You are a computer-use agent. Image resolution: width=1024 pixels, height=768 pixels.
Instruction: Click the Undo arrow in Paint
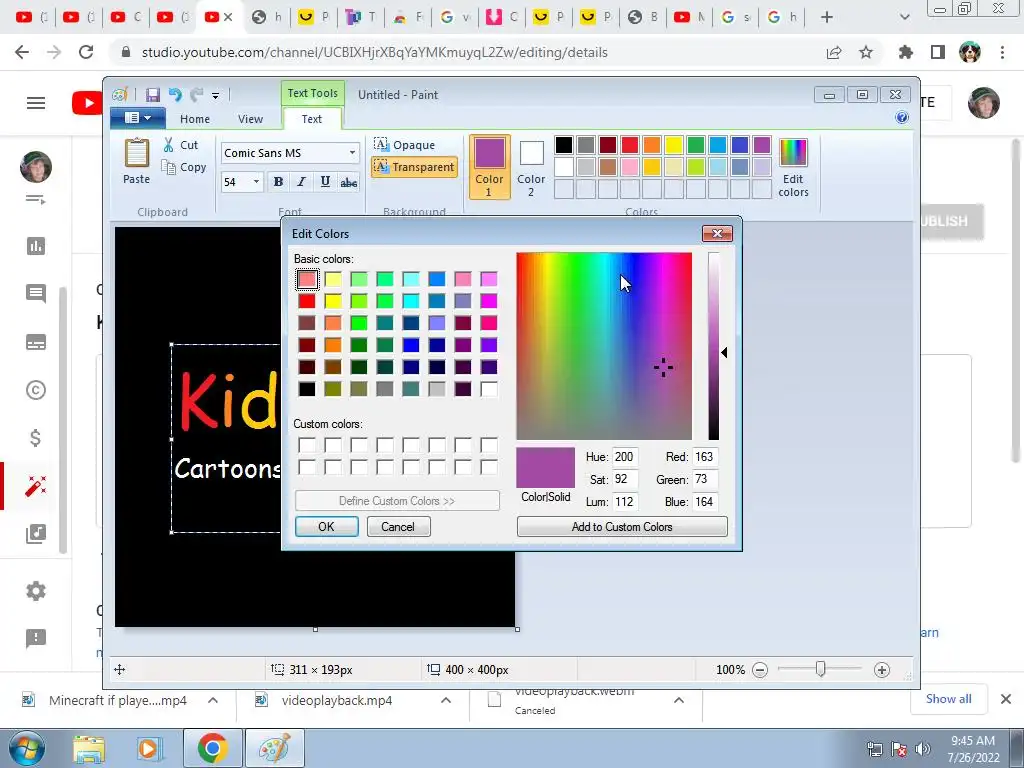(175, 95)
